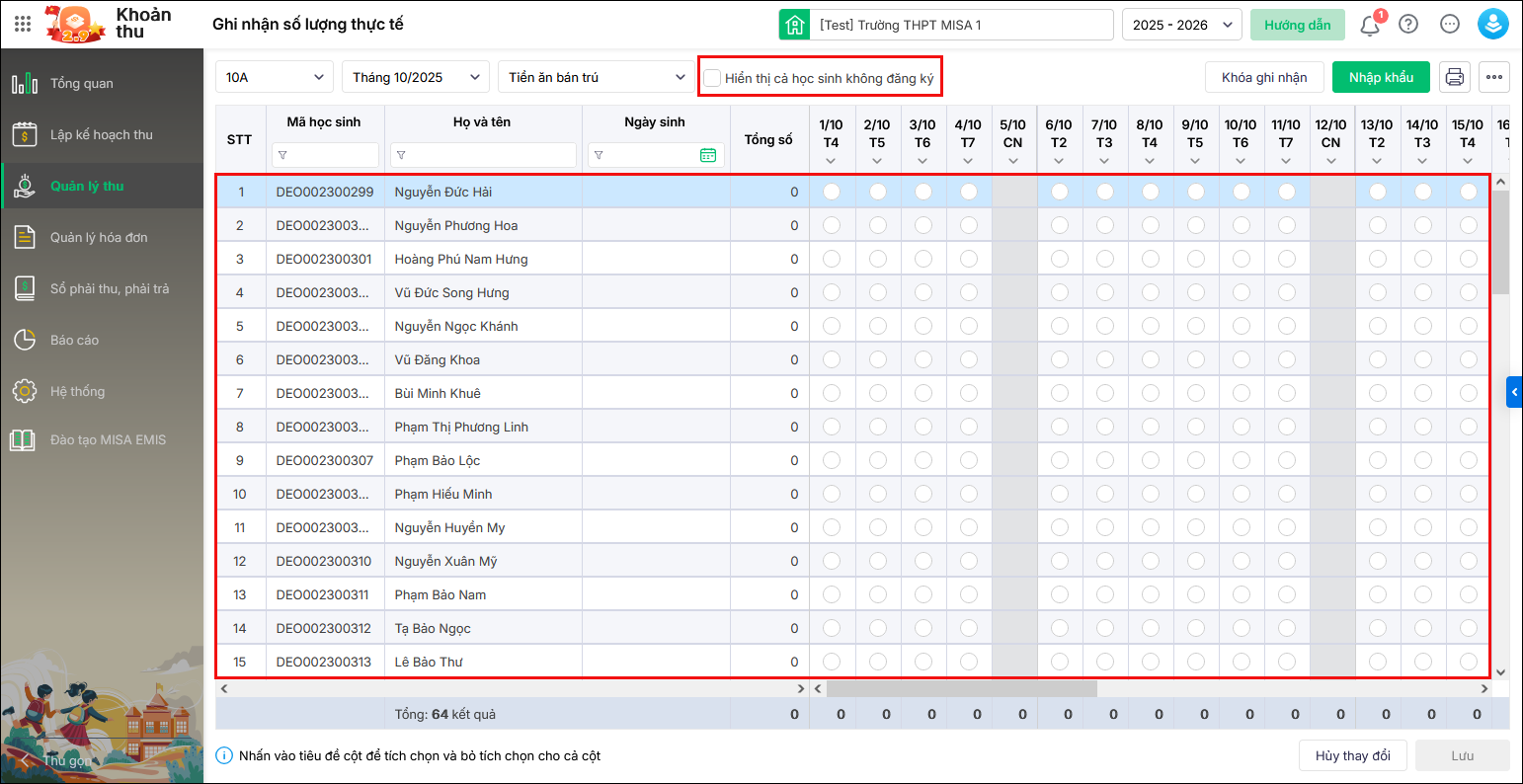Click the horizontal scrollbar under the table
This screenshot has width=1523, height=784.
click(961, 688)
